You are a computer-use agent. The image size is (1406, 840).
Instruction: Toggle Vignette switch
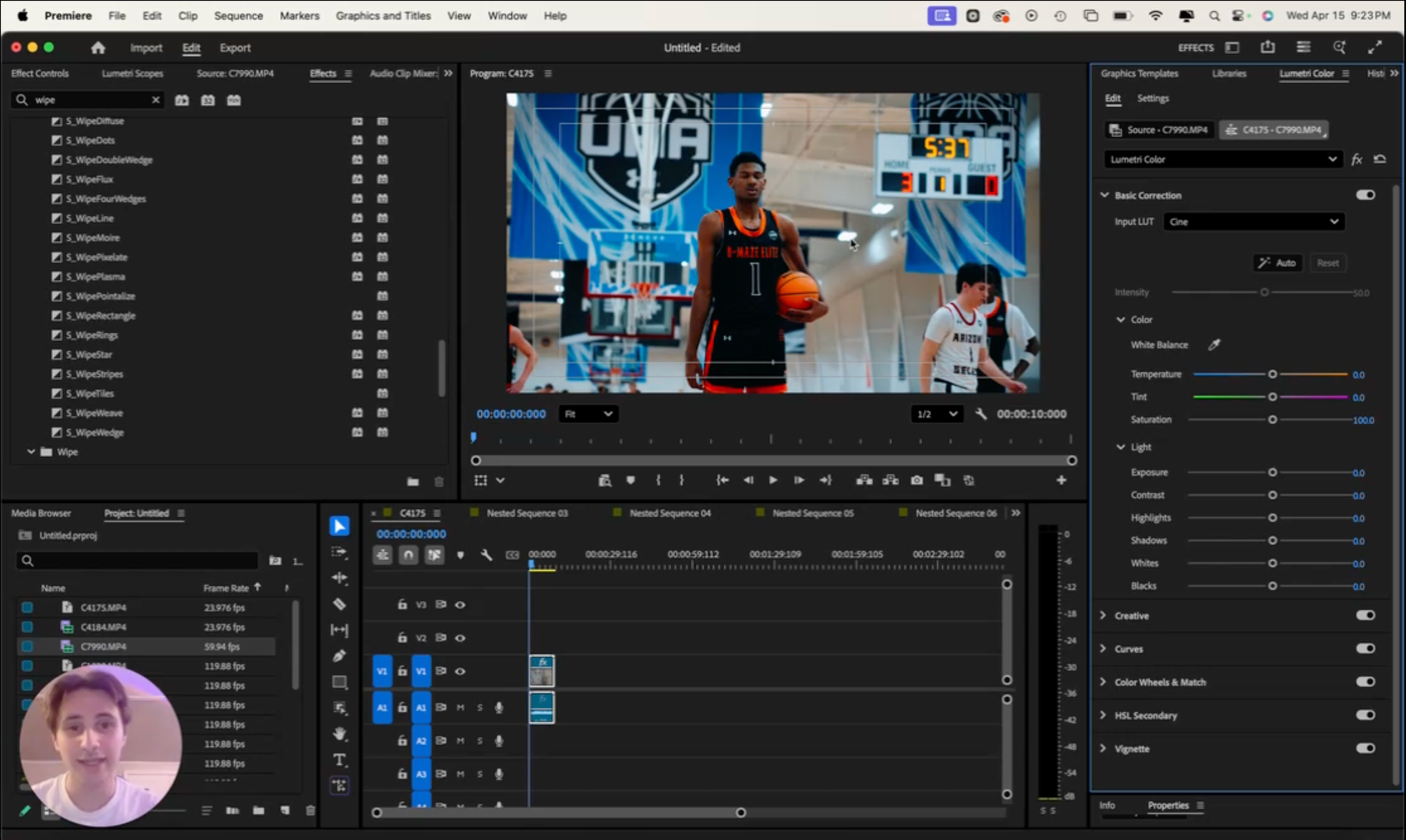[x=1365, y=748]
